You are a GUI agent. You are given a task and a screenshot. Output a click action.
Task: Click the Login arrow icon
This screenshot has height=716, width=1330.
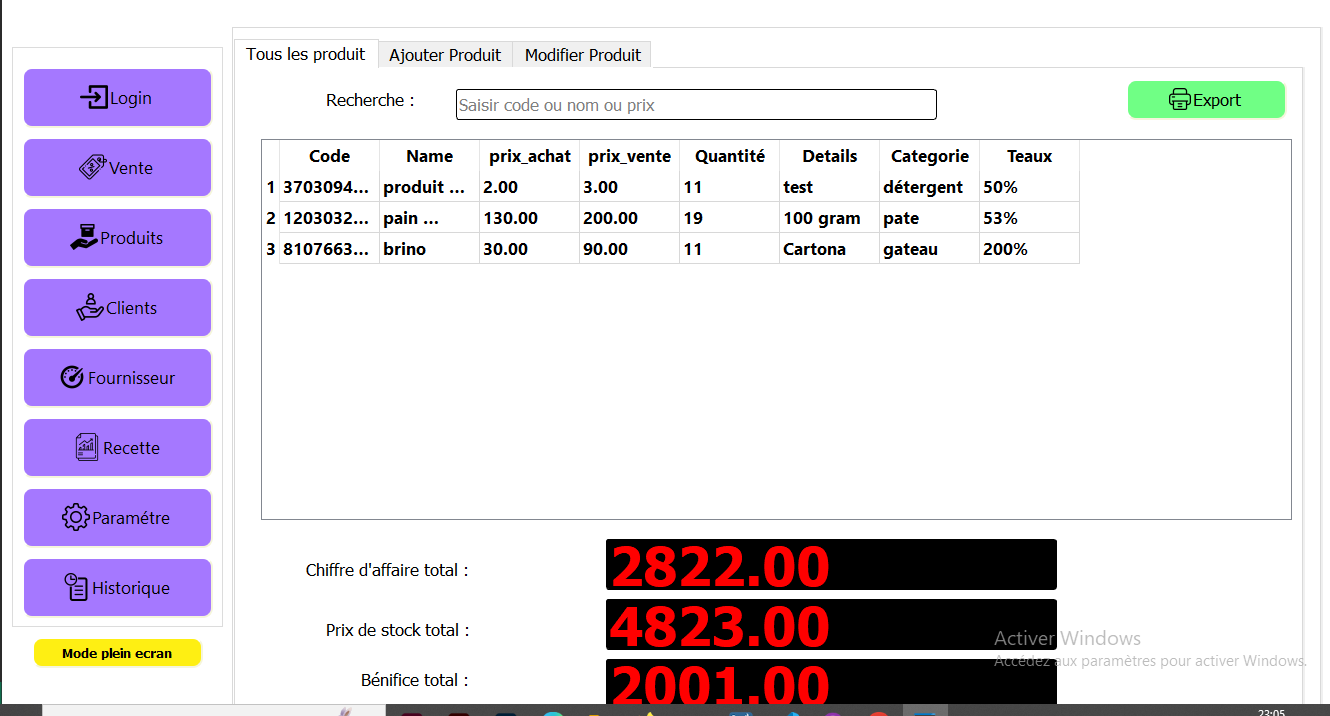[95, 97]
